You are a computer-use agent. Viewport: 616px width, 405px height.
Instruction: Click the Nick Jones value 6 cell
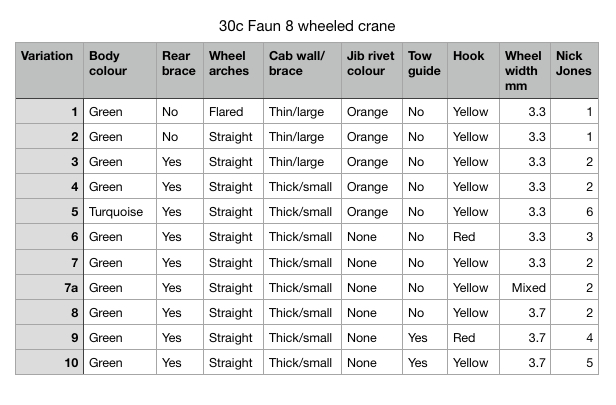click(x=574, y=212)
